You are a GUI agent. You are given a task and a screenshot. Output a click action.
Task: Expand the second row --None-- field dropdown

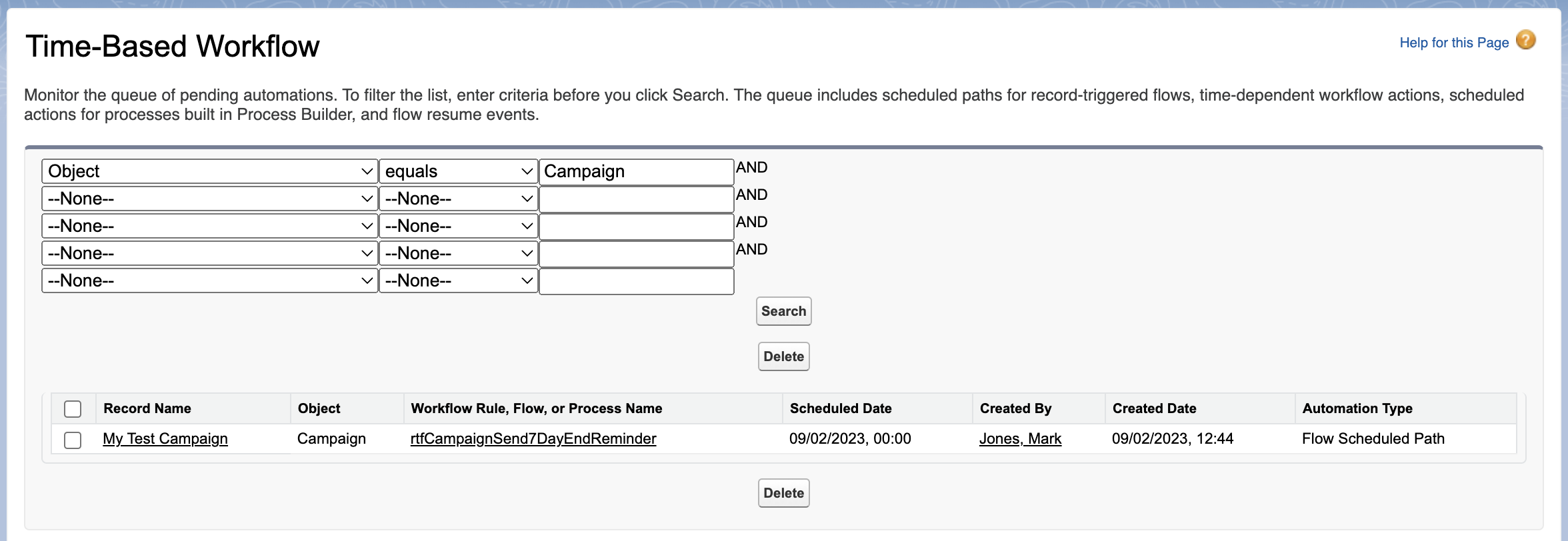209,199
